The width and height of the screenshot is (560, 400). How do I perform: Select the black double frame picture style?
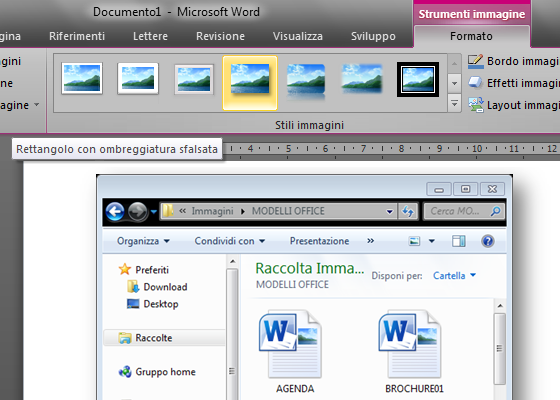[x=418, y=79]
